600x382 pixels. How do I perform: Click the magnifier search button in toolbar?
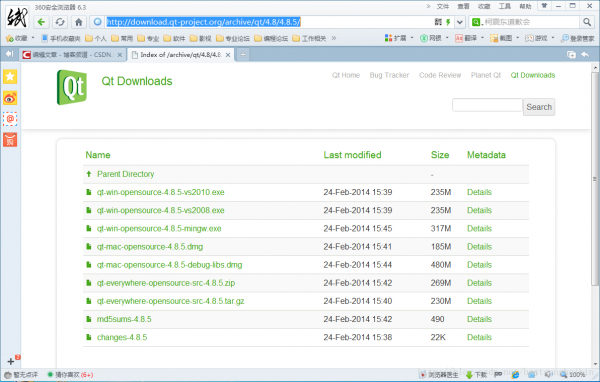[x=587, y=22]
